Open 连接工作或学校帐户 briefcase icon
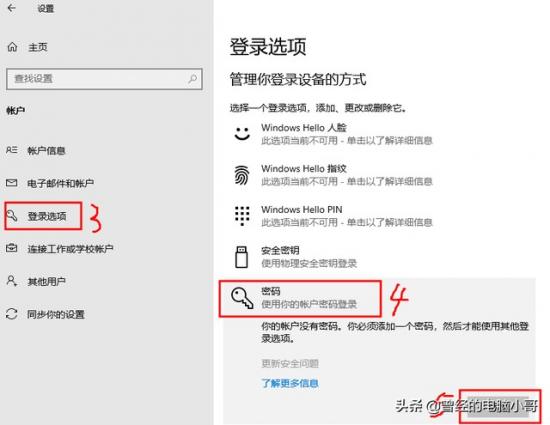 (x=12, y=248)
